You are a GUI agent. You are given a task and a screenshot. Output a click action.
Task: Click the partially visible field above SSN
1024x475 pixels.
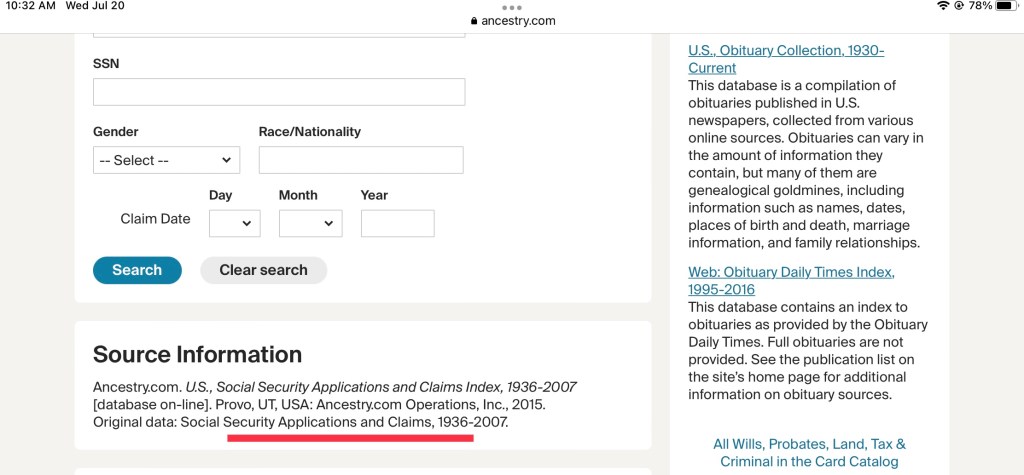279,33
